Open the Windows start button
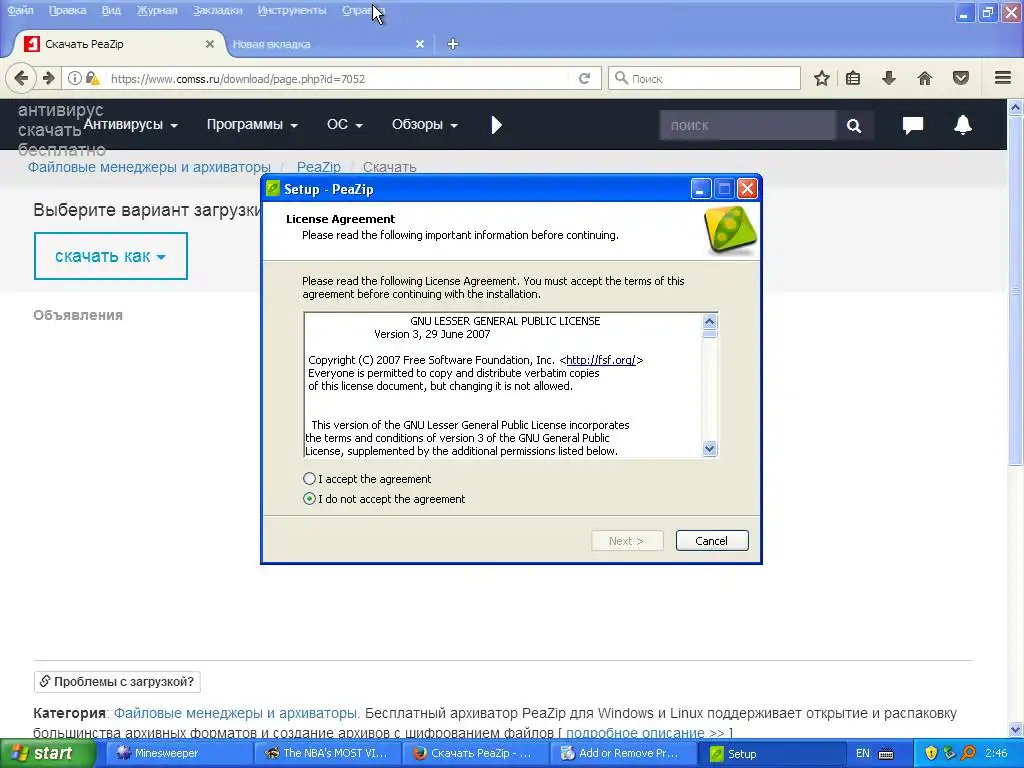 tap(47, 754)
